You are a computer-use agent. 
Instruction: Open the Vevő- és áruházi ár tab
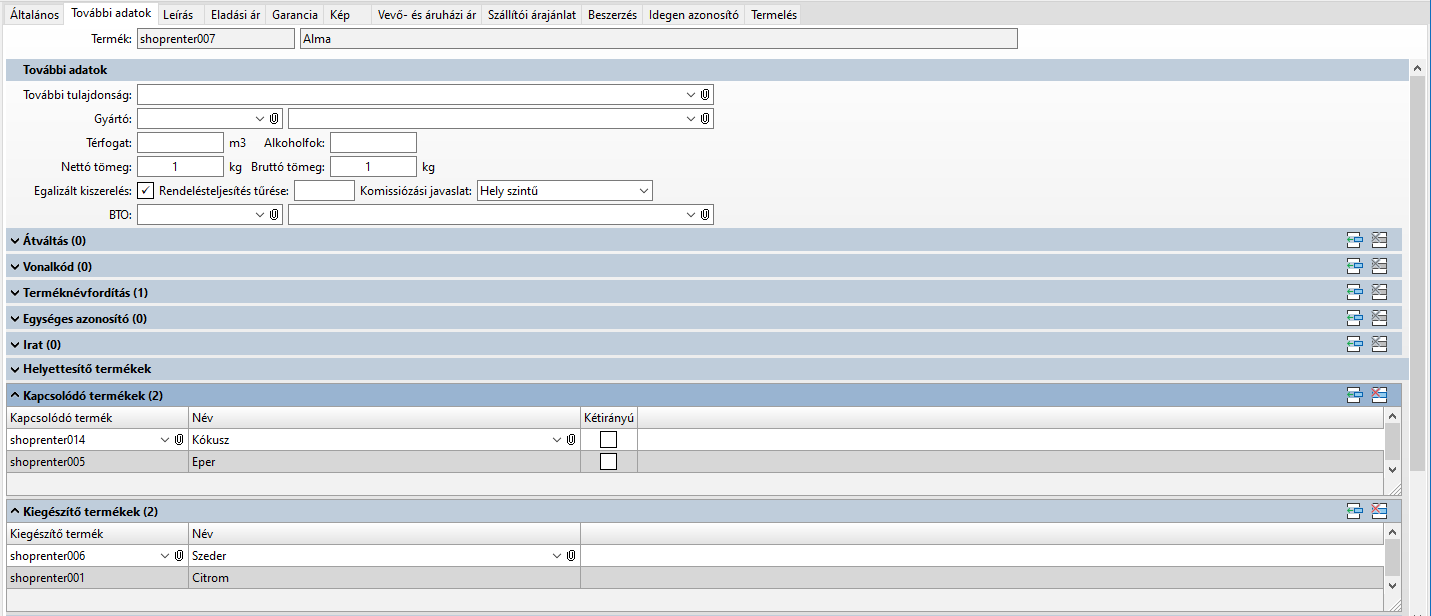point(427,15)
